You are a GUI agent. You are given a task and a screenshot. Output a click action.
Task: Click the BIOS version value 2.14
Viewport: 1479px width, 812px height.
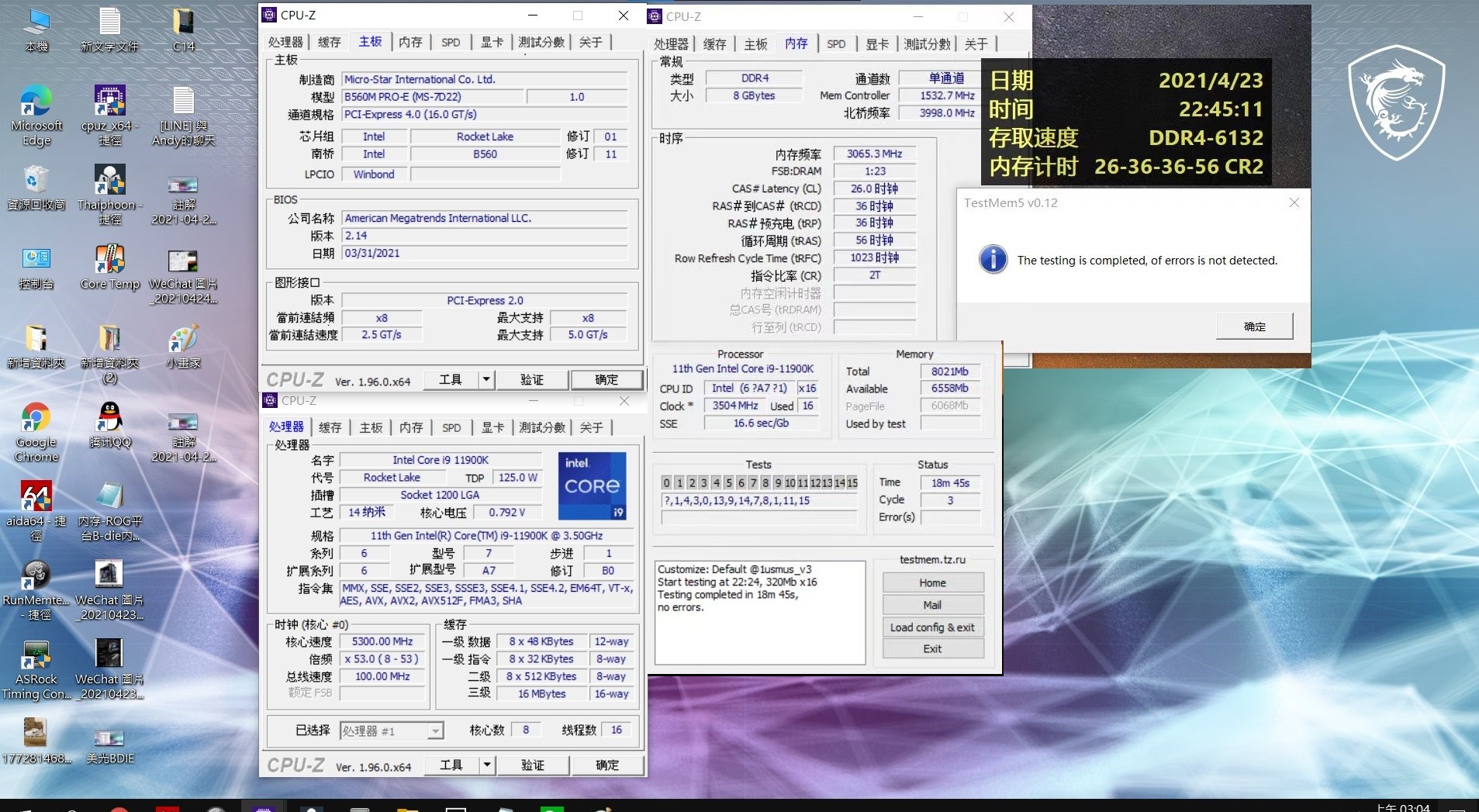(x=486, y=236)
